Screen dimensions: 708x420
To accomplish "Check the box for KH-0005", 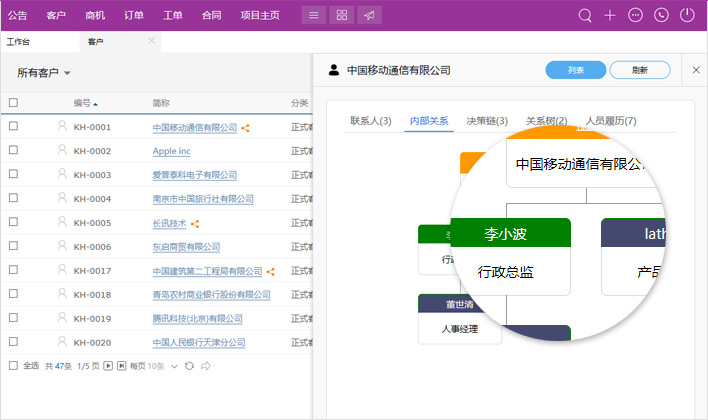I will tap(14, 222).
